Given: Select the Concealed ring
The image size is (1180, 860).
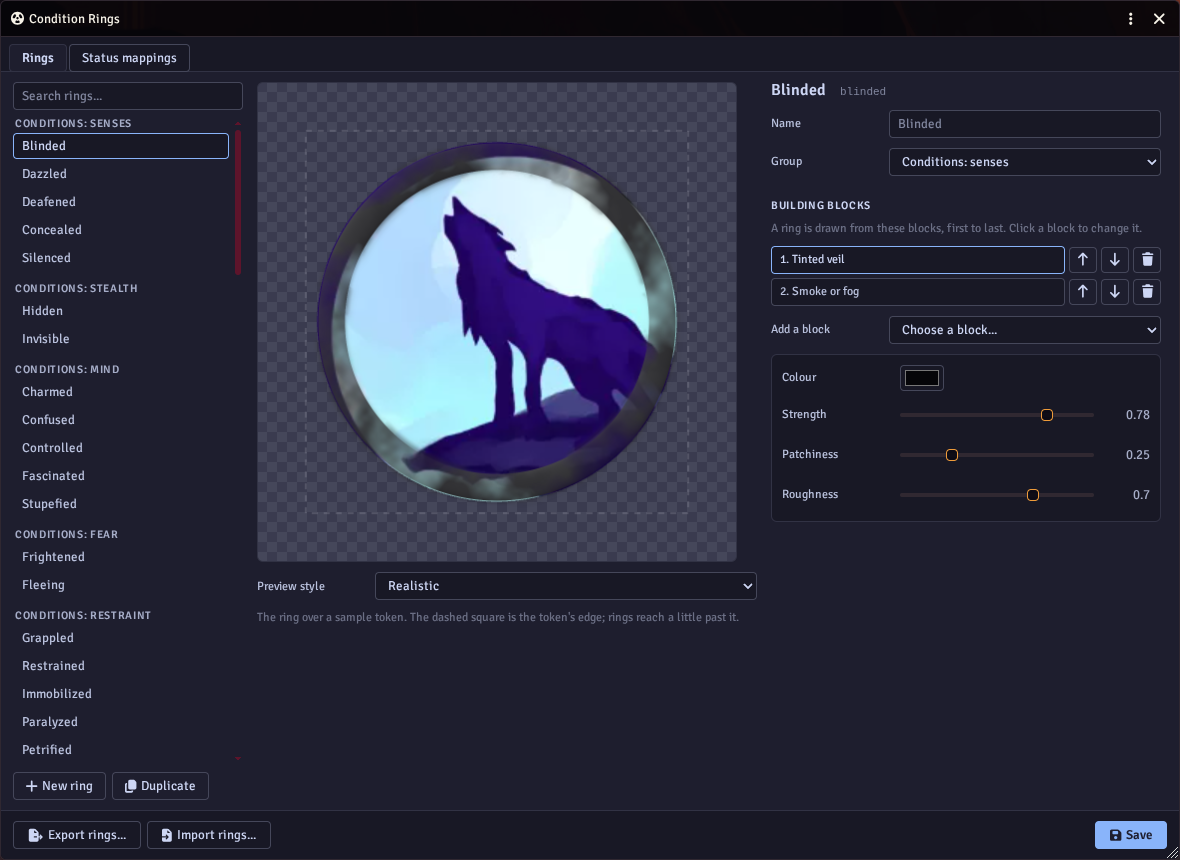Looking at the screenshot, I should 120,229.
